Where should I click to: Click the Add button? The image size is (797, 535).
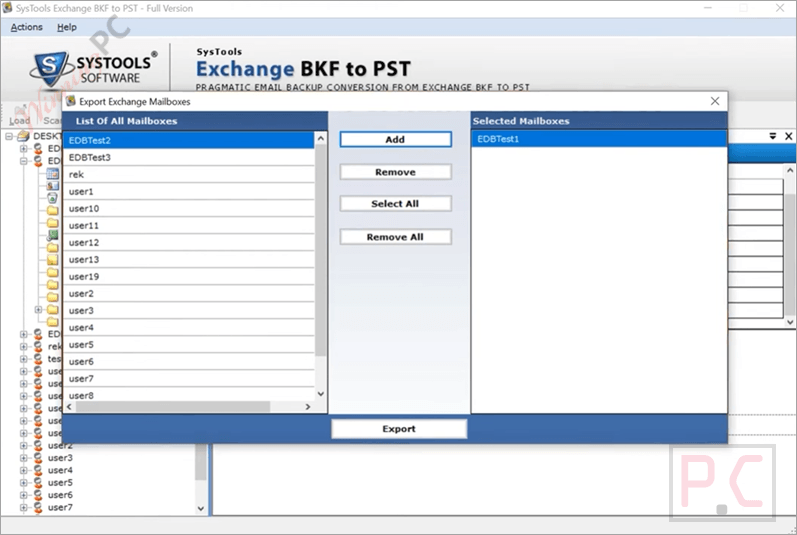tap(395, 140)
